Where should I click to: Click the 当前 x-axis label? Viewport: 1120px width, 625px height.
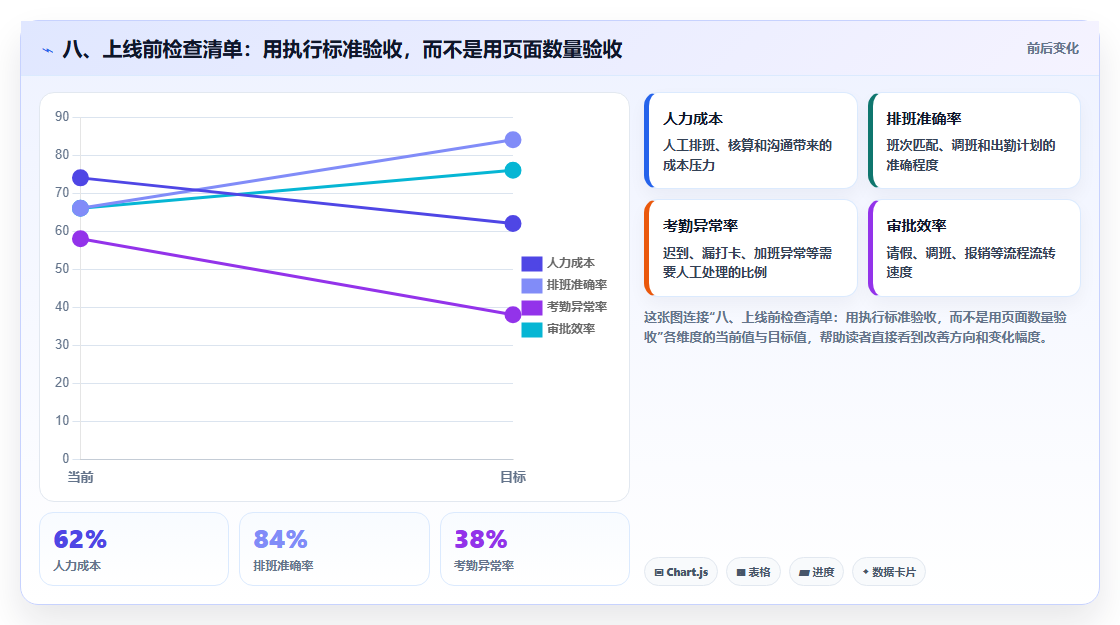click(81, 477)
